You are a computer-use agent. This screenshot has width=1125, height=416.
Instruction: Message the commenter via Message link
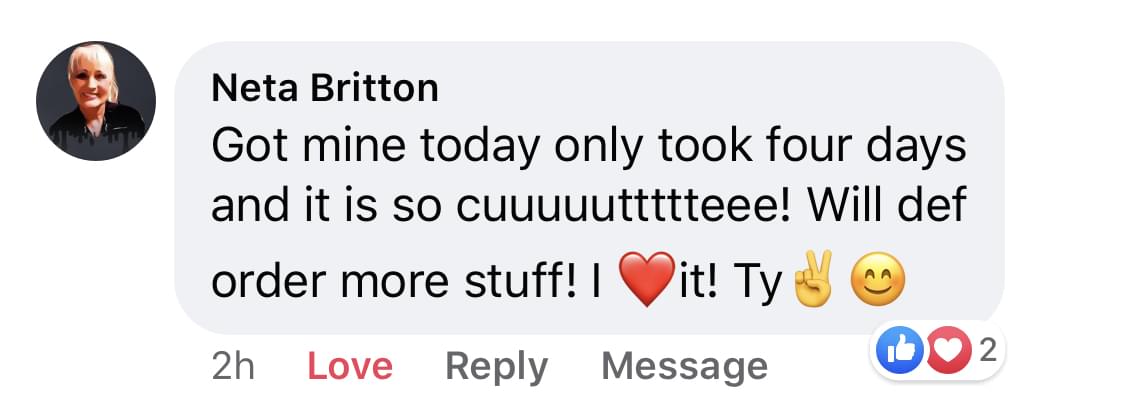tap(684, 366)
